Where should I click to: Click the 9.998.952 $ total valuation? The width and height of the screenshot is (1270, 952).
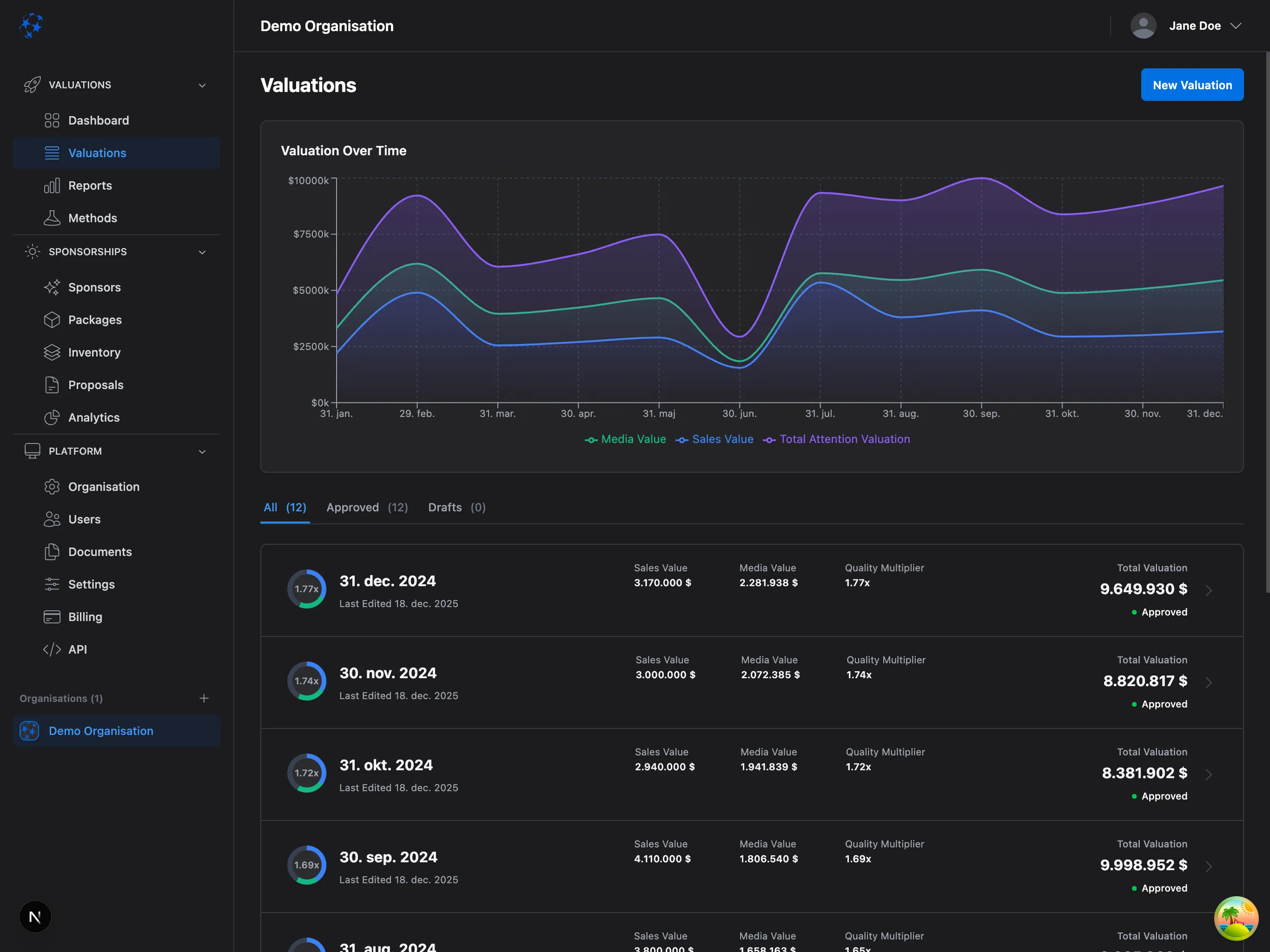point(1143,865)
